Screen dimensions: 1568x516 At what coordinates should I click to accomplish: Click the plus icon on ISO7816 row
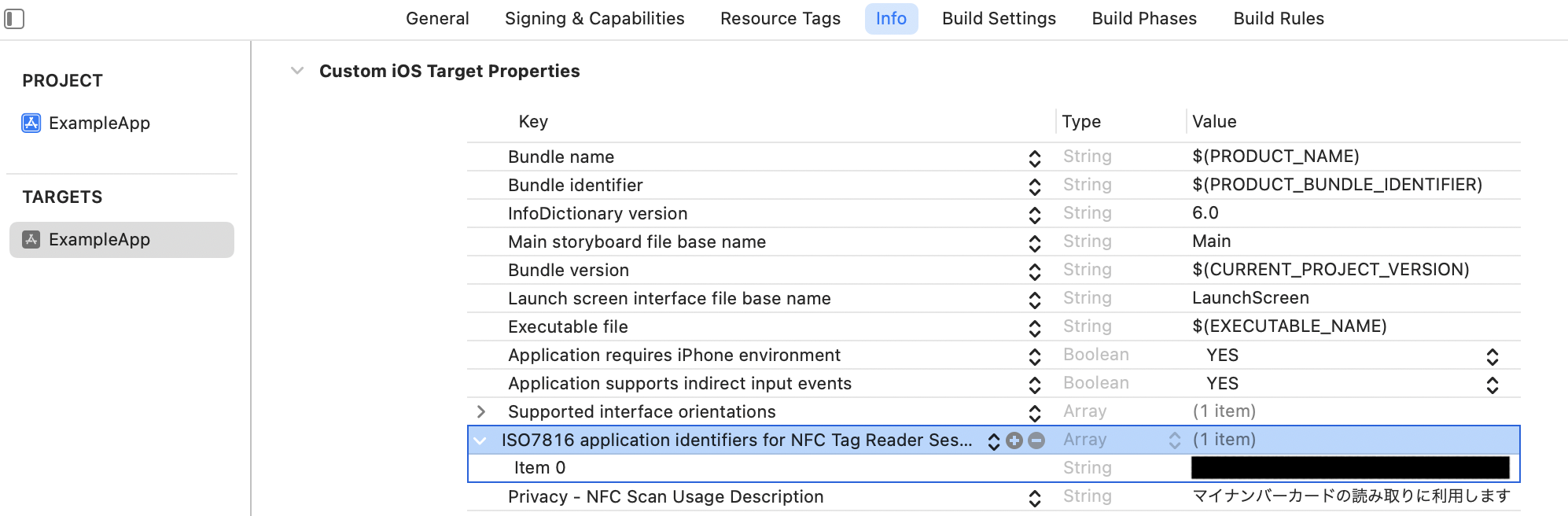[x=1014, y=440]
